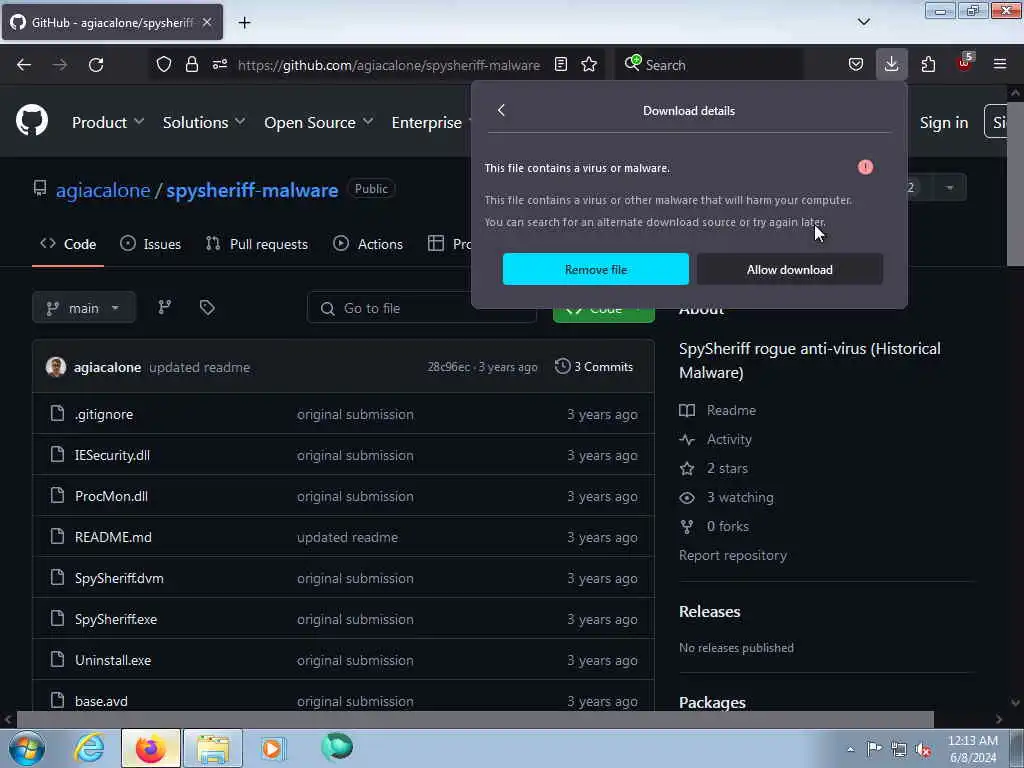Focus the browser Search box
This screenshot has height=768, width=1024.
[x=709, y=65]
